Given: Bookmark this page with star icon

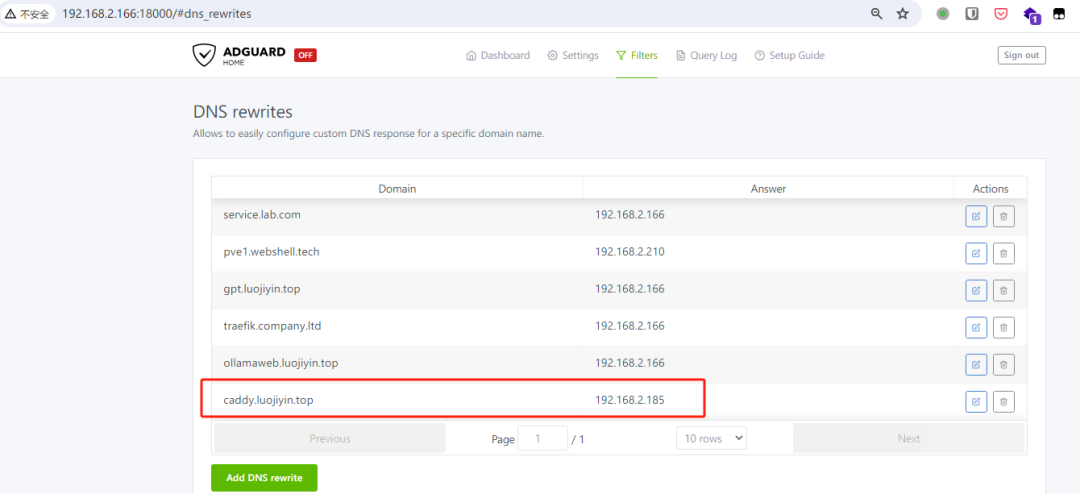Looking at the screenshot, I should (x=903, y=14).
